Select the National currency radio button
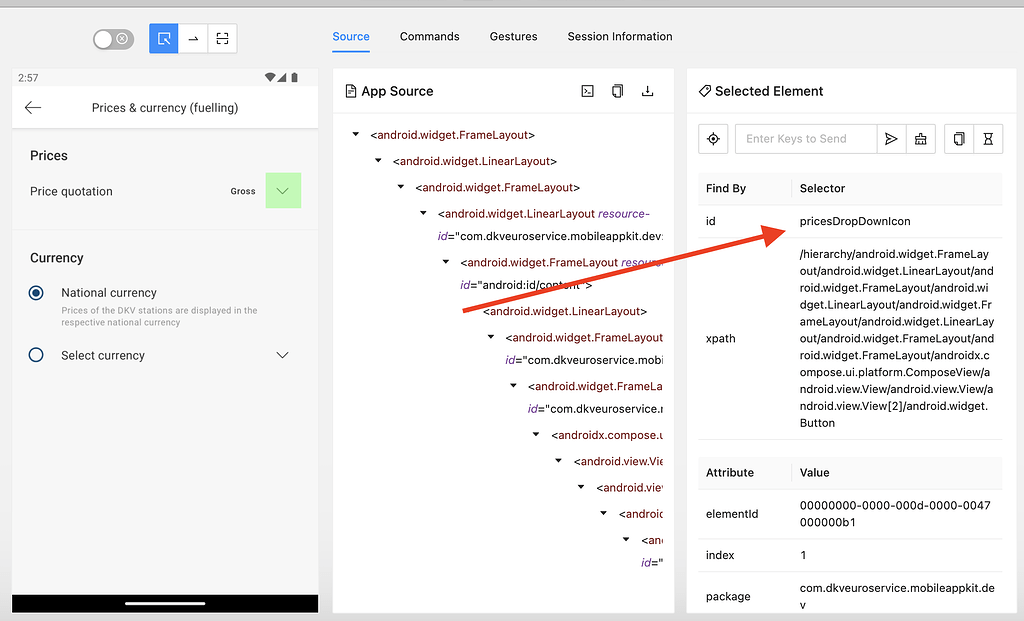1024x621 pixels. 36,293
